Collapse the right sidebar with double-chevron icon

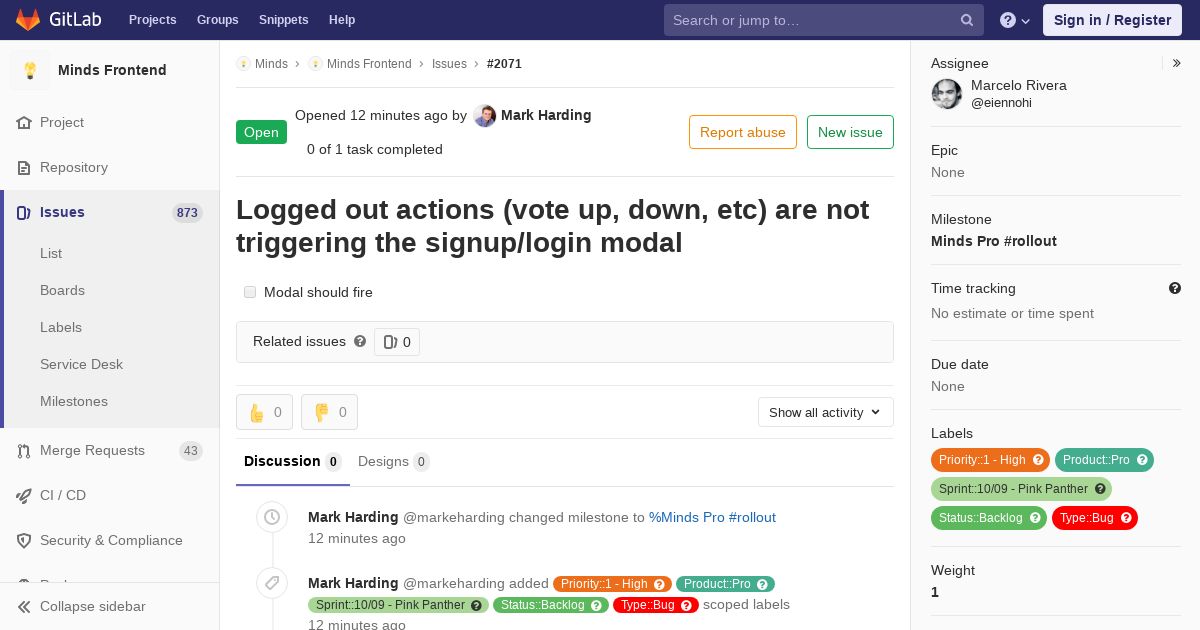click(1177, 63)
